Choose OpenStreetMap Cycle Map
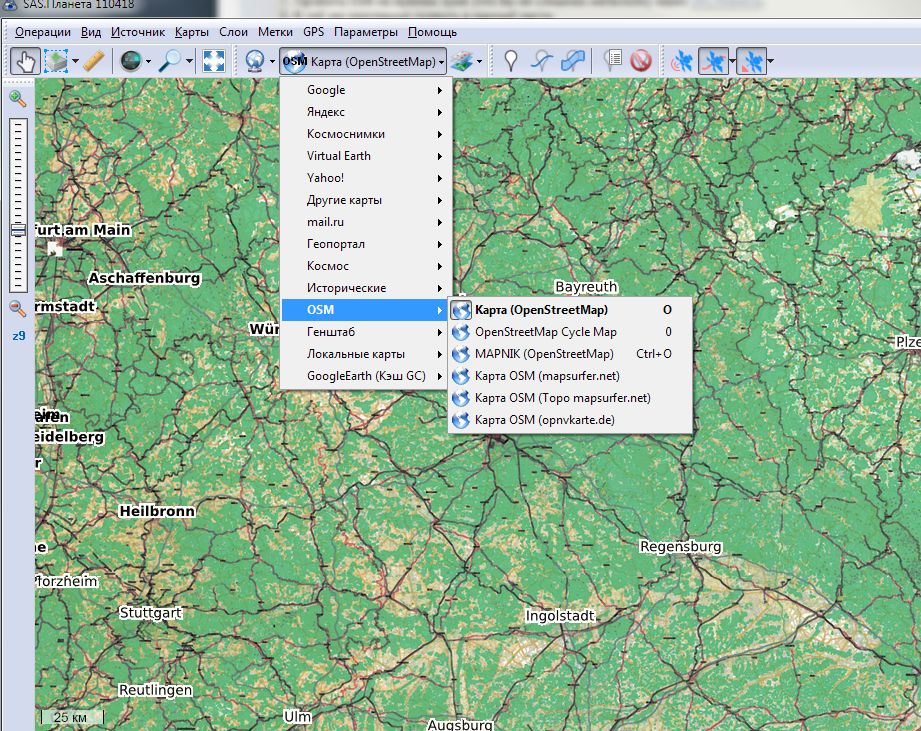This screenshot has width=921, height=731. point(570,332)
